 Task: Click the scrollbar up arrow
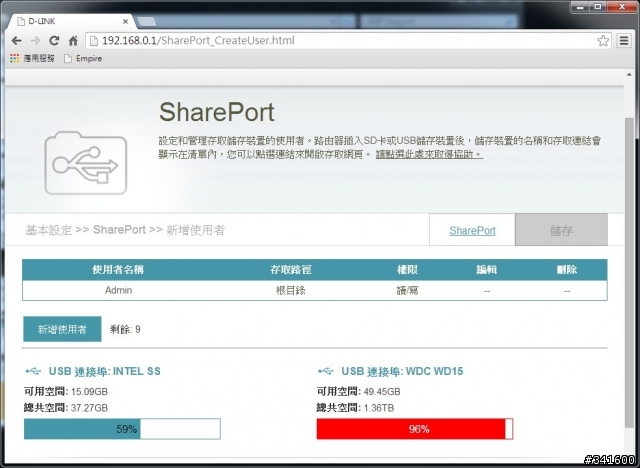[x=629, y=74]
